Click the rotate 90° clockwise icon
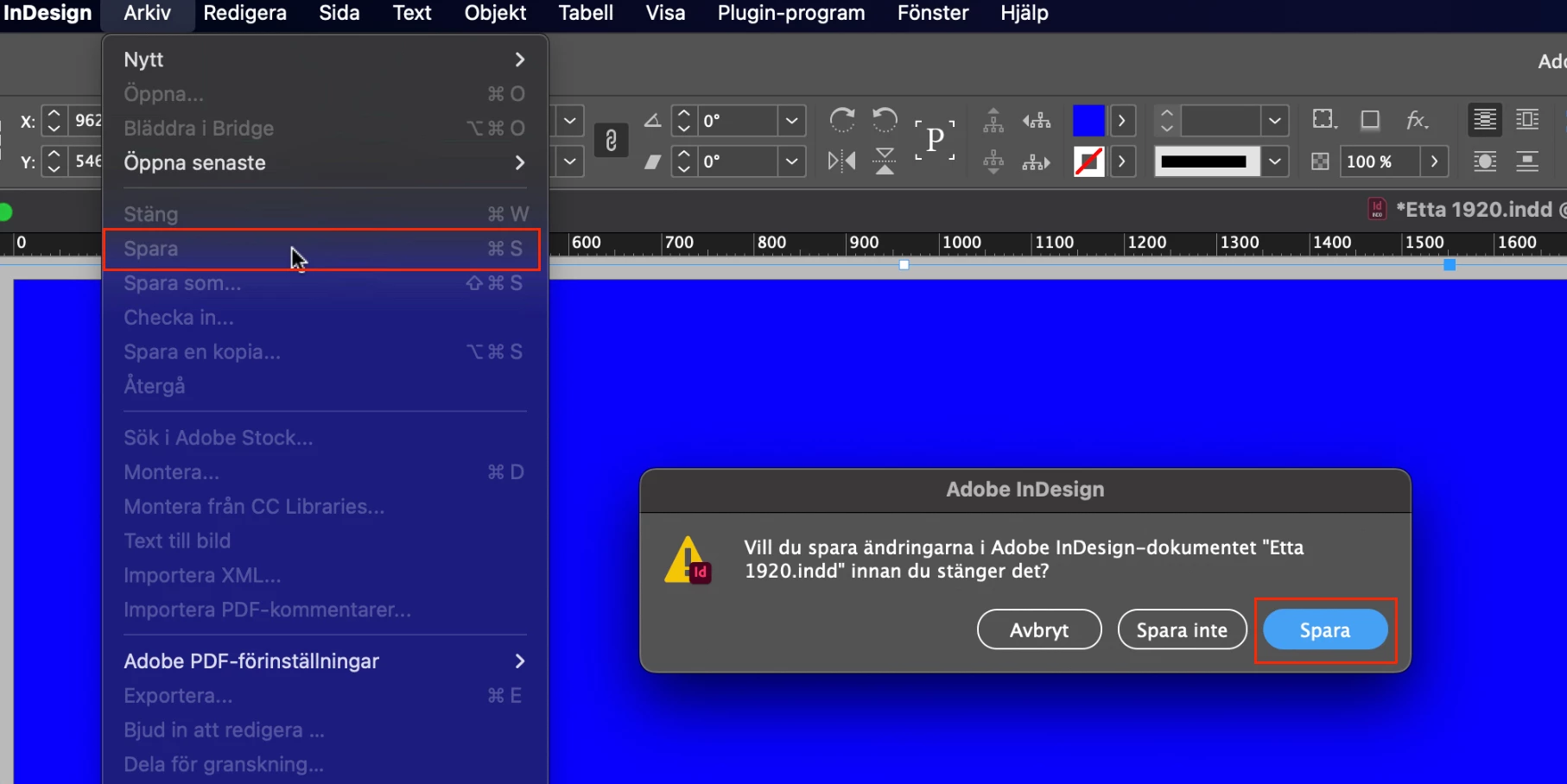This screenshot has height=784, width=1567. coord(842,119)
